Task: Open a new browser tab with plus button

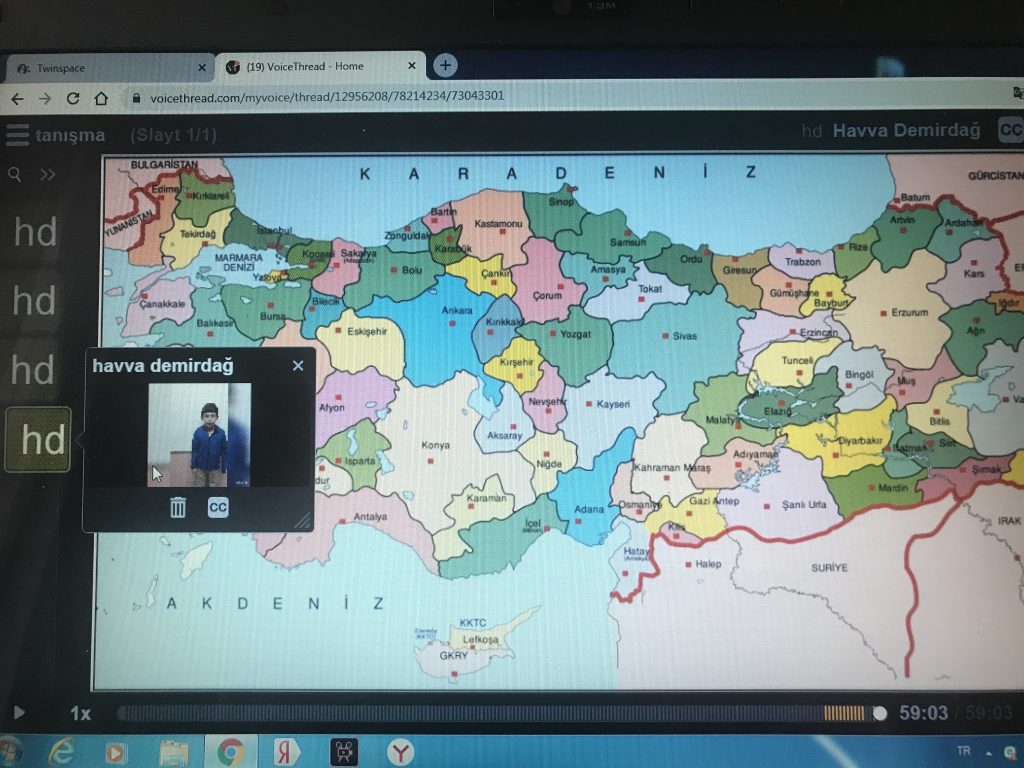Action: (x=444, y=65)
